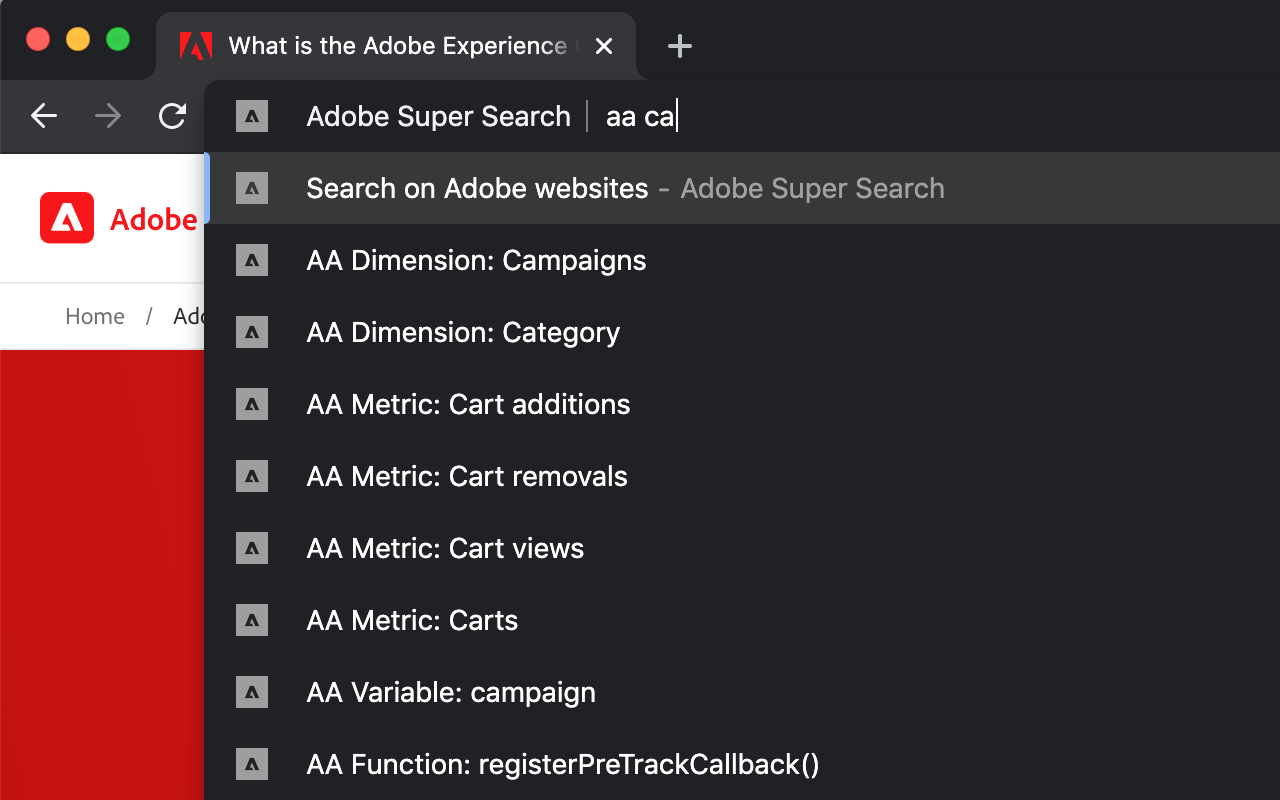Click the browser back arrow
Viewport: 1280px width, 800px height.
pos(44,116)
